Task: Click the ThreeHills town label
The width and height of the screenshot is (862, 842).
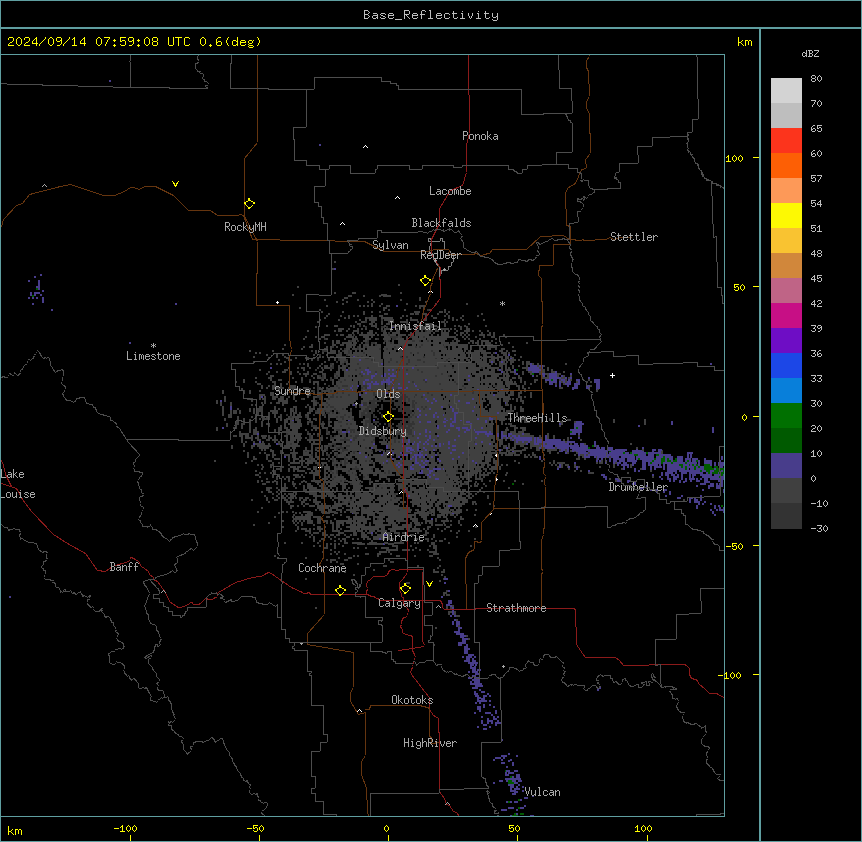Action: point(537,418)
